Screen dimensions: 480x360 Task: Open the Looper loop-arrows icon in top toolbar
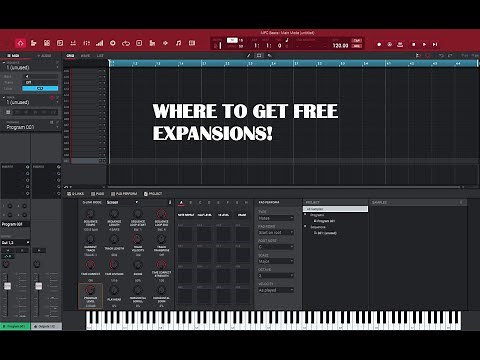(x=126, y=43)
